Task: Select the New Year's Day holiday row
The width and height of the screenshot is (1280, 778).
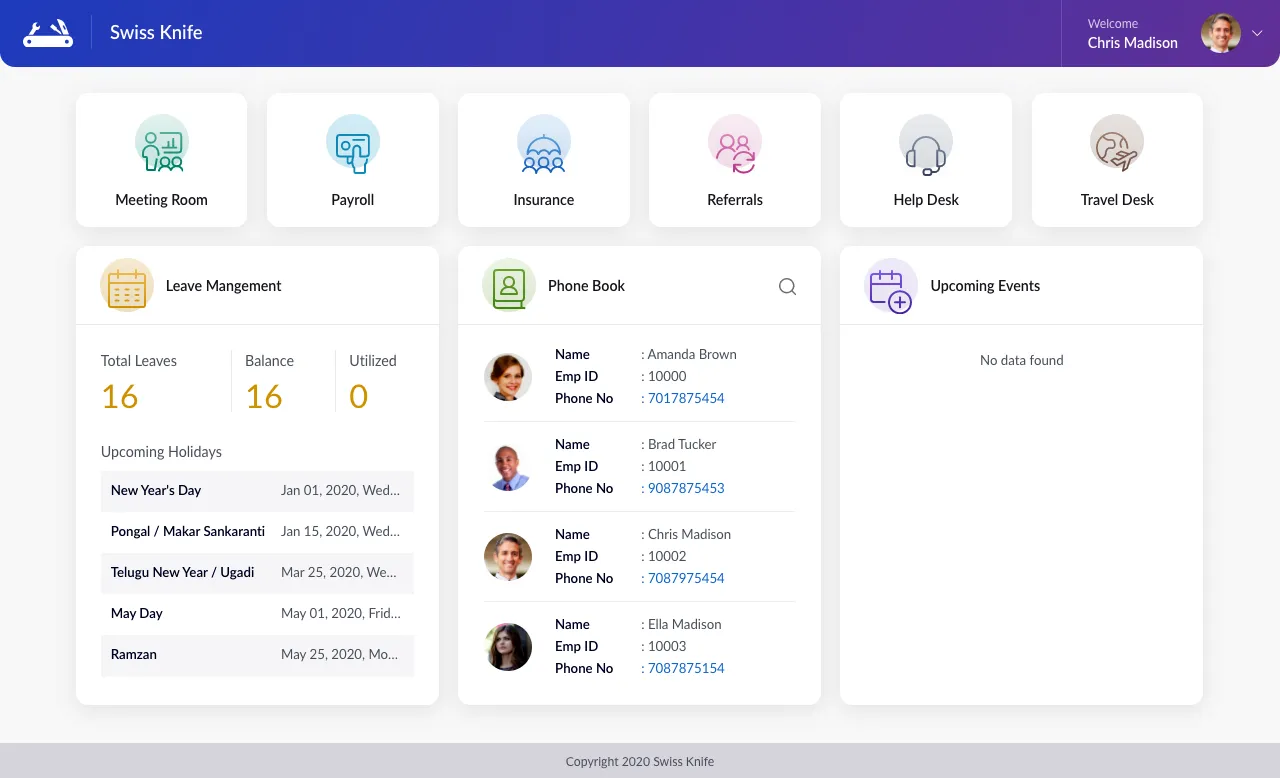Action: tap(257, 491)
